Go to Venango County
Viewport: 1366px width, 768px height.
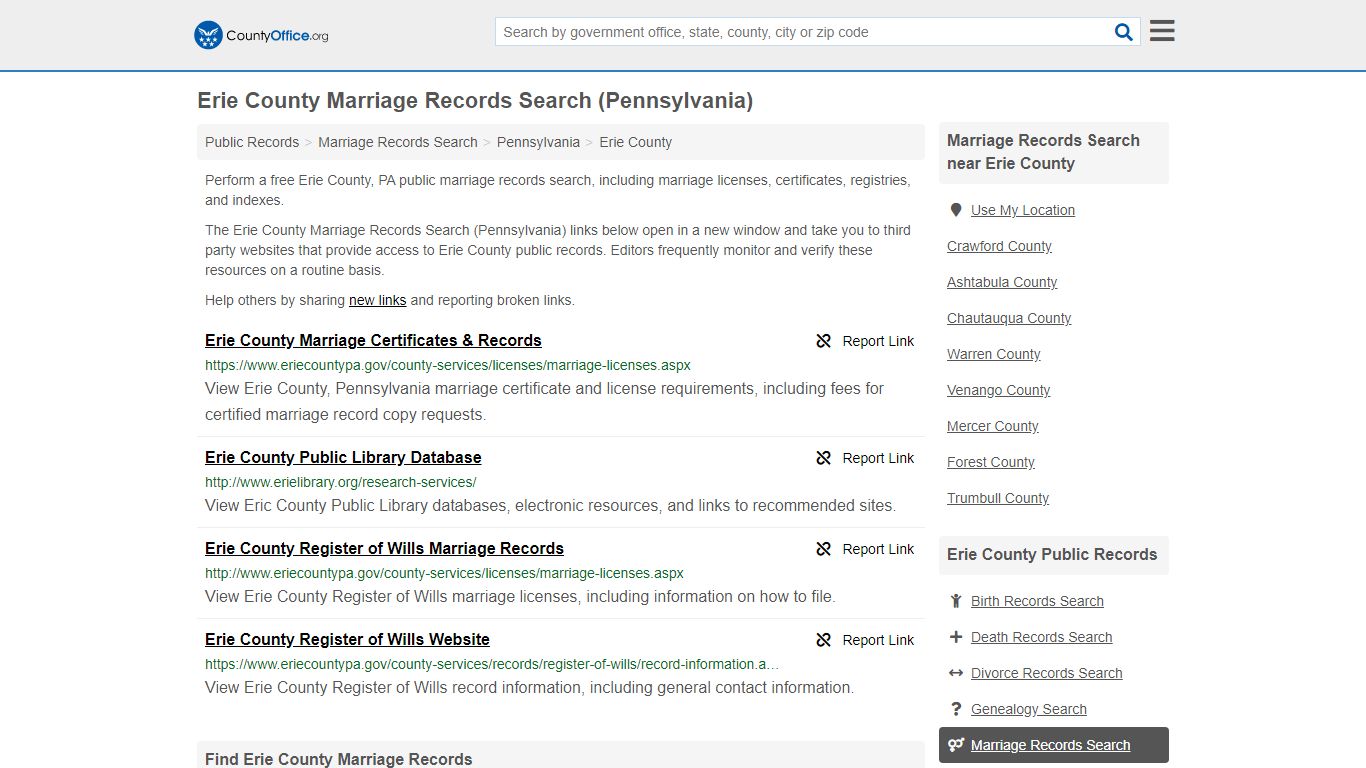tap(998, 390)
